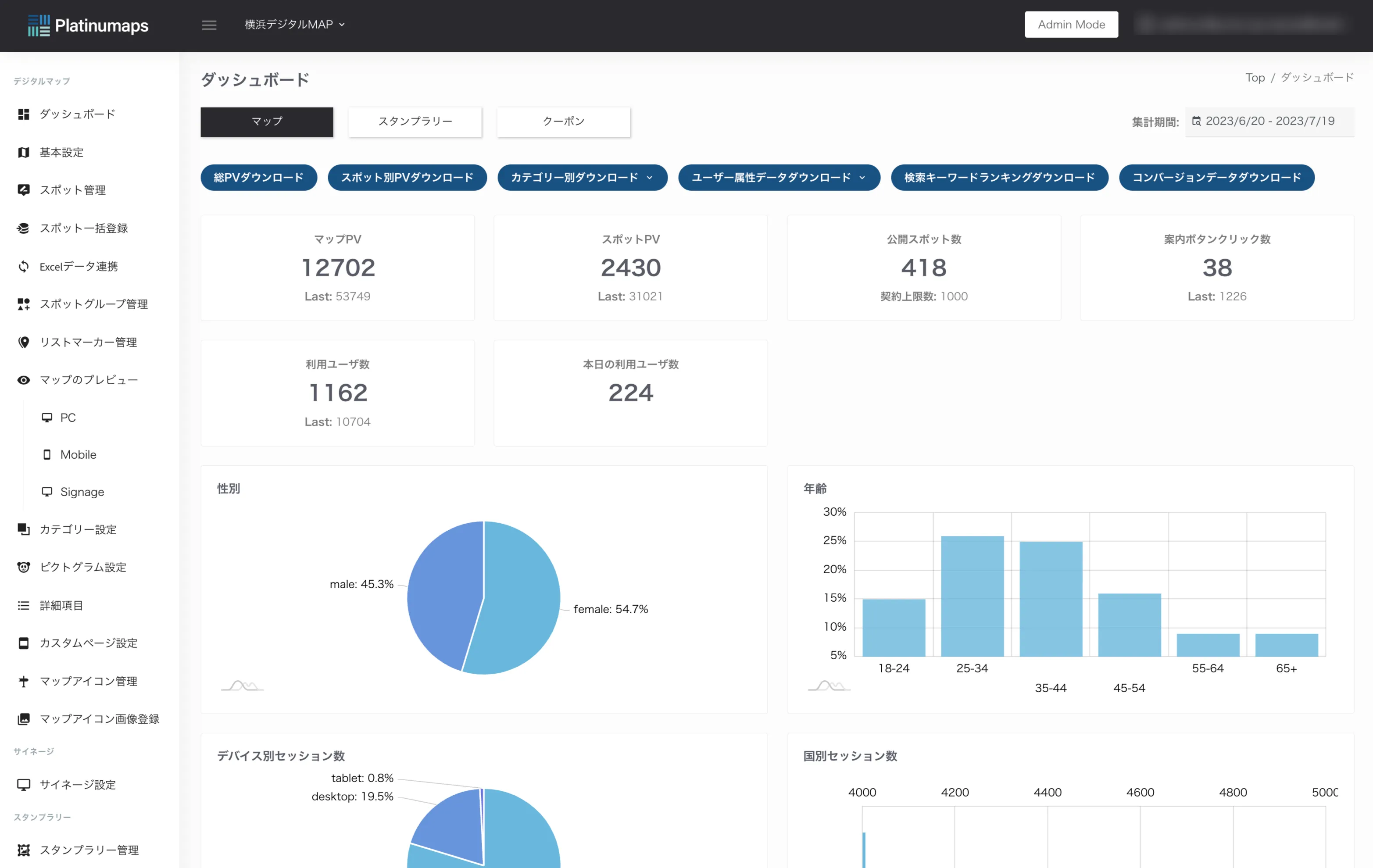The height and width of the screenshot is (868, 1373).
Task: Click the pictogram settings bear icon
Action: 23,567
